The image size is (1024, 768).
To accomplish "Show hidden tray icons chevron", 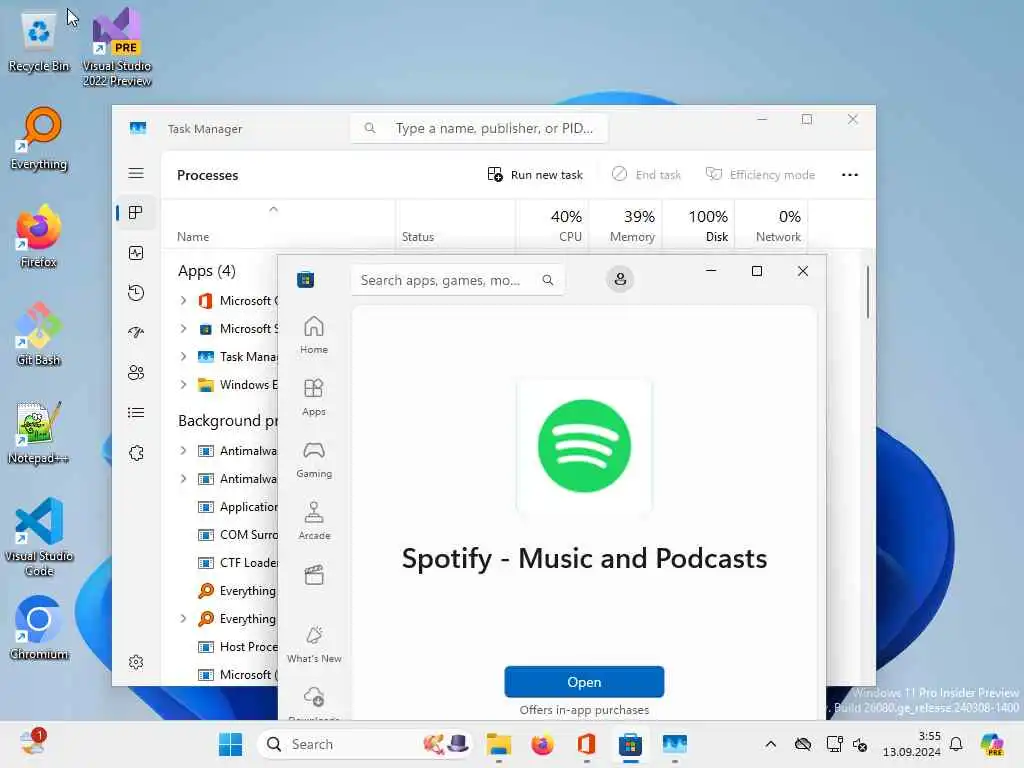I will tap(771, 744).
